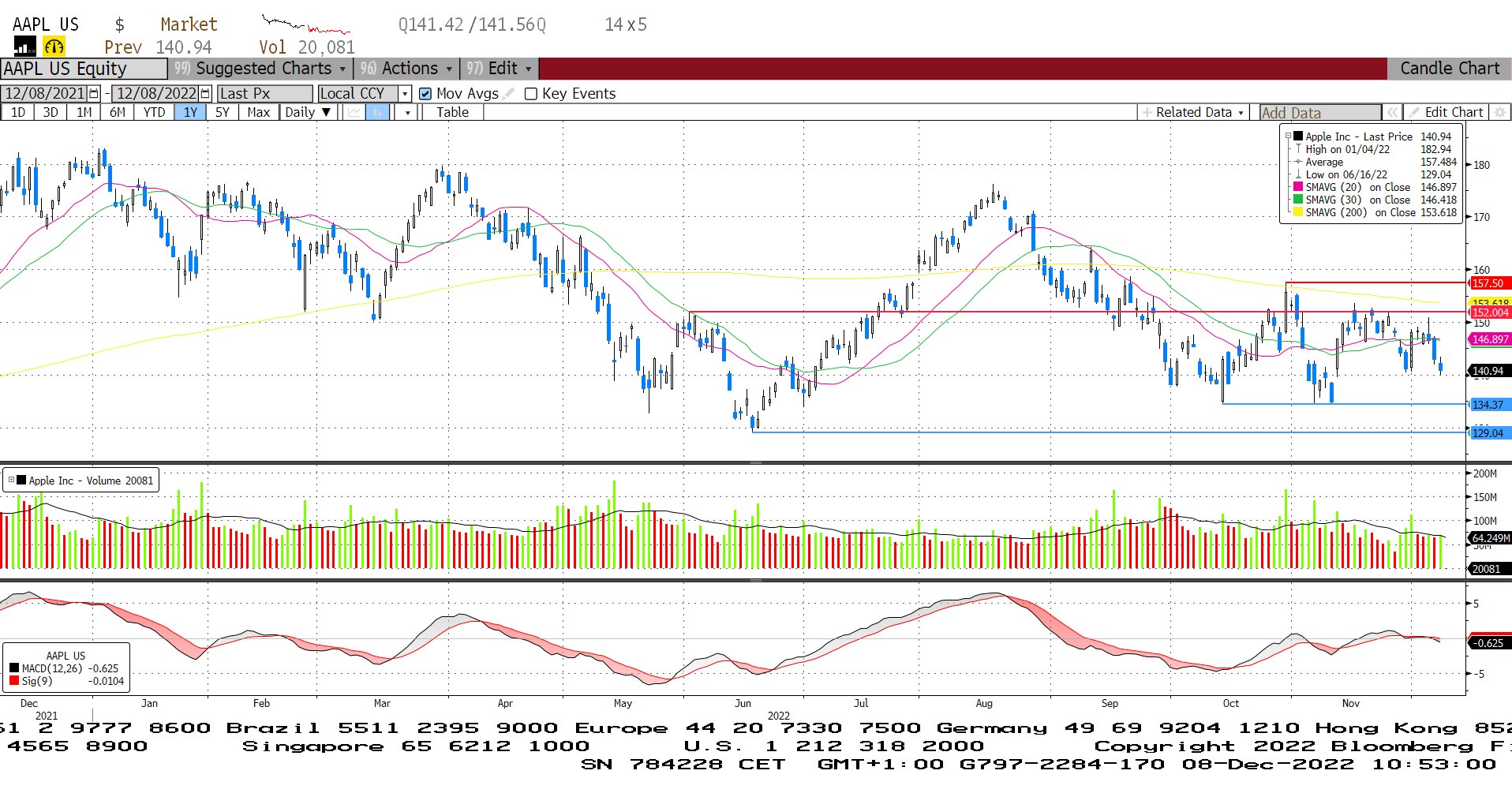Click the 140.94 last price axis label
The width and height of the screenshot is (1512, 808).
point(1488,371)
